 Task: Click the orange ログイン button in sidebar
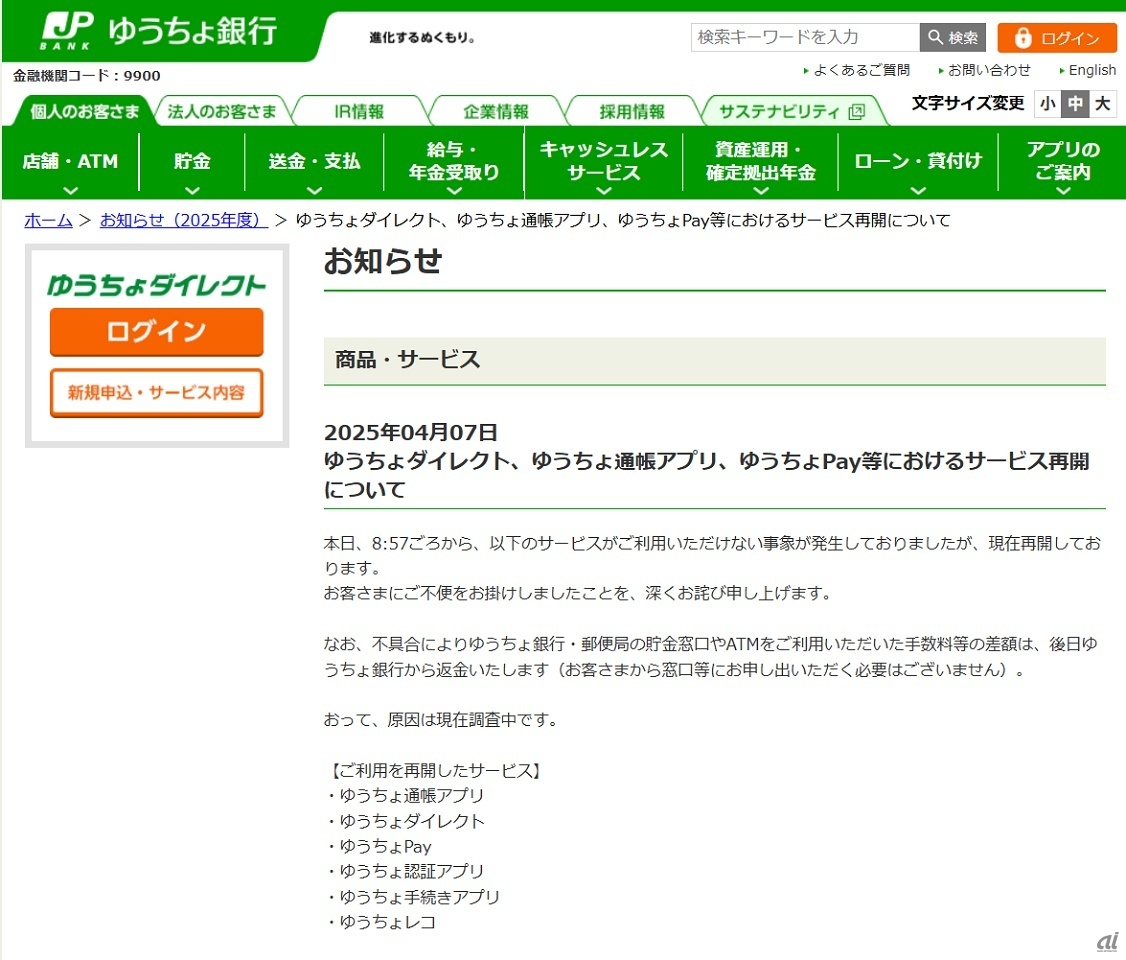pos(157,332)
